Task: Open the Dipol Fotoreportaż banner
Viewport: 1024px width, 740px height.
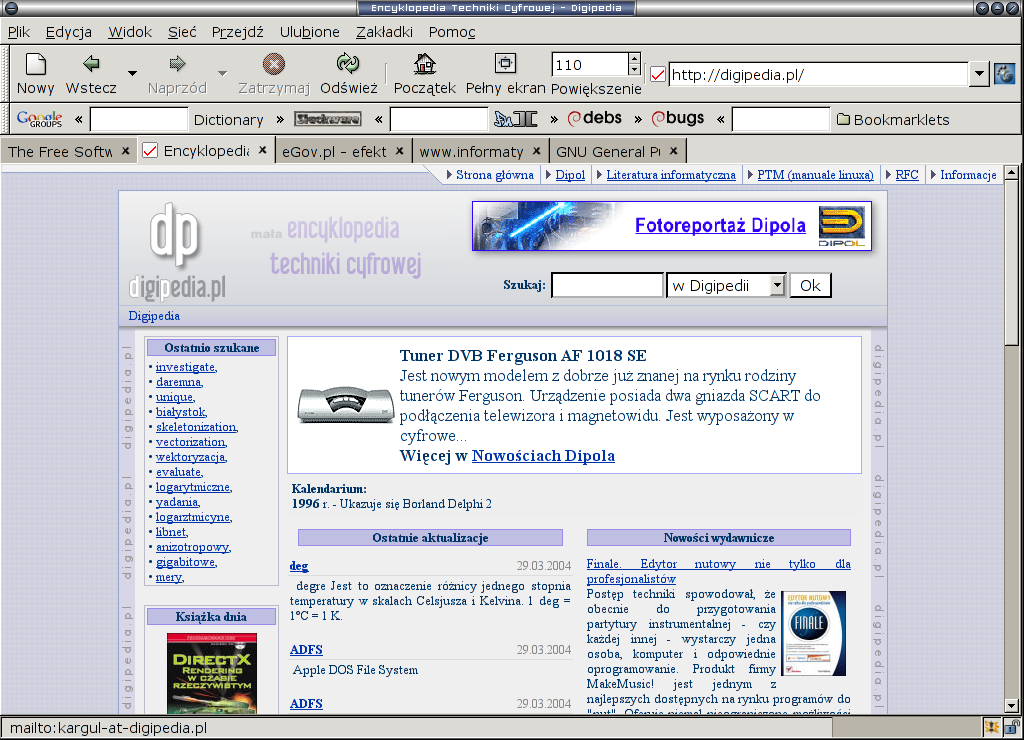Action: coord(671,226)
